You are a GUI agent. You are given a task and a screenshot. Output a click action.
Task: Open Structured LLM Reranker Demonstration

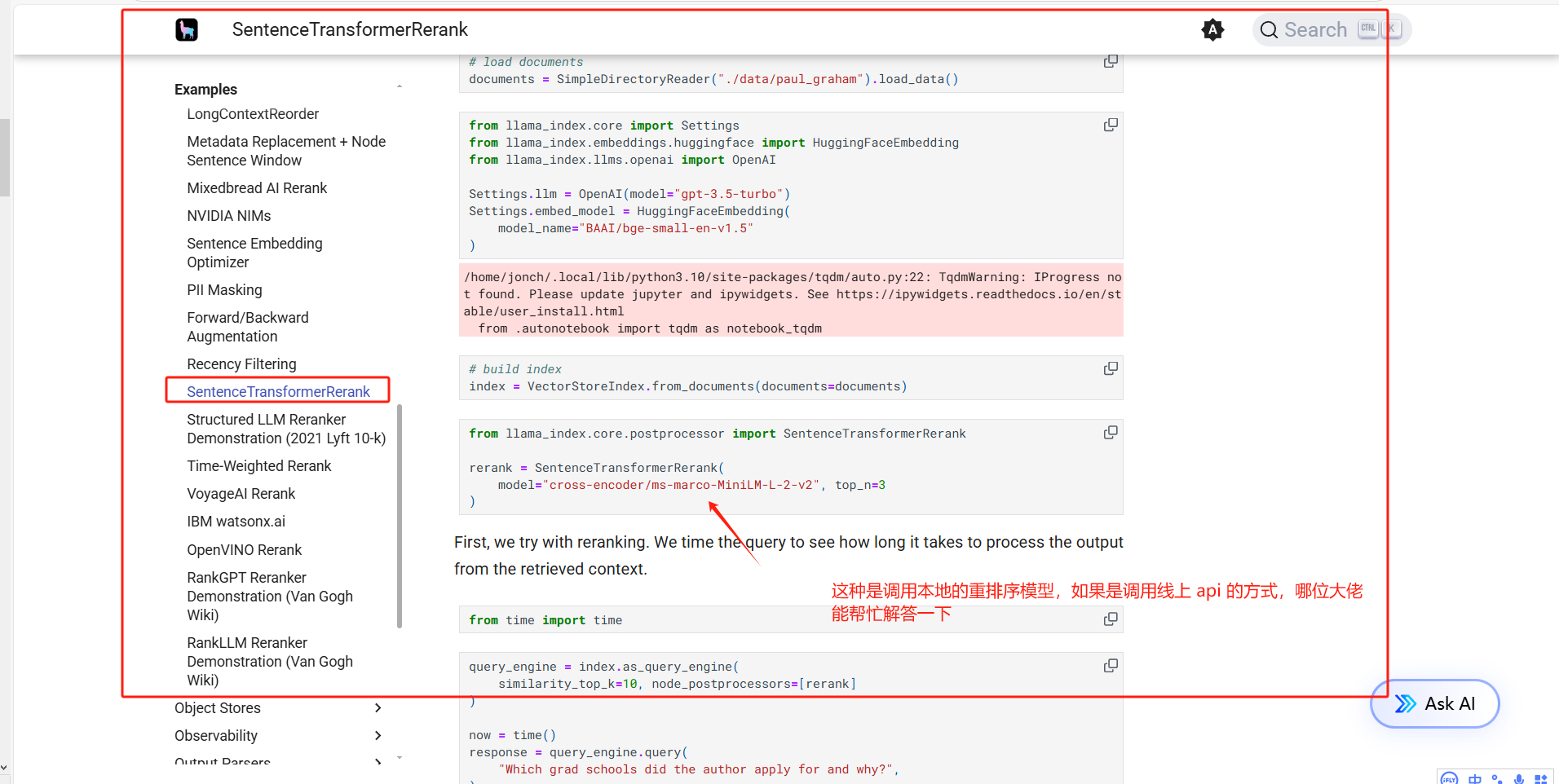coord(286,429)
